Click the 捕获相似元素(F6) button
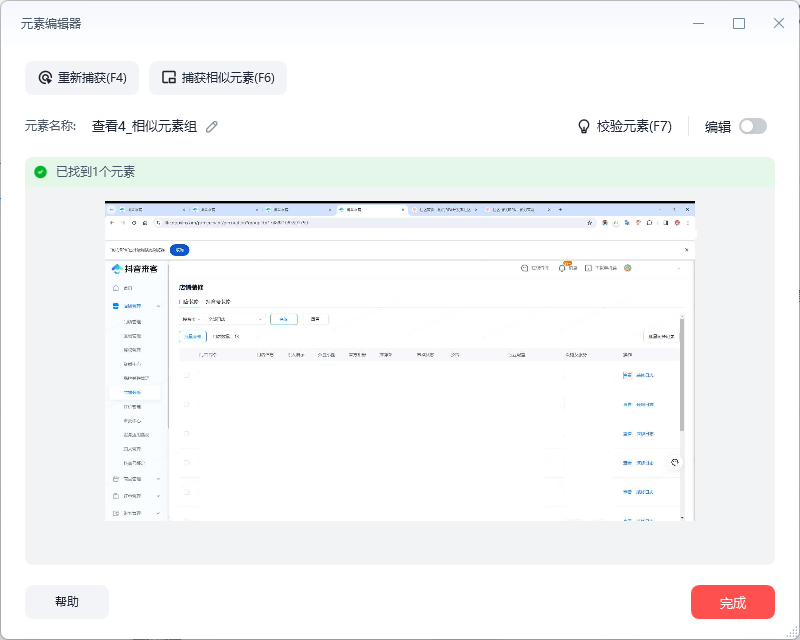The height and width of the screenshot is (640, 800). [x=218, y=78]
